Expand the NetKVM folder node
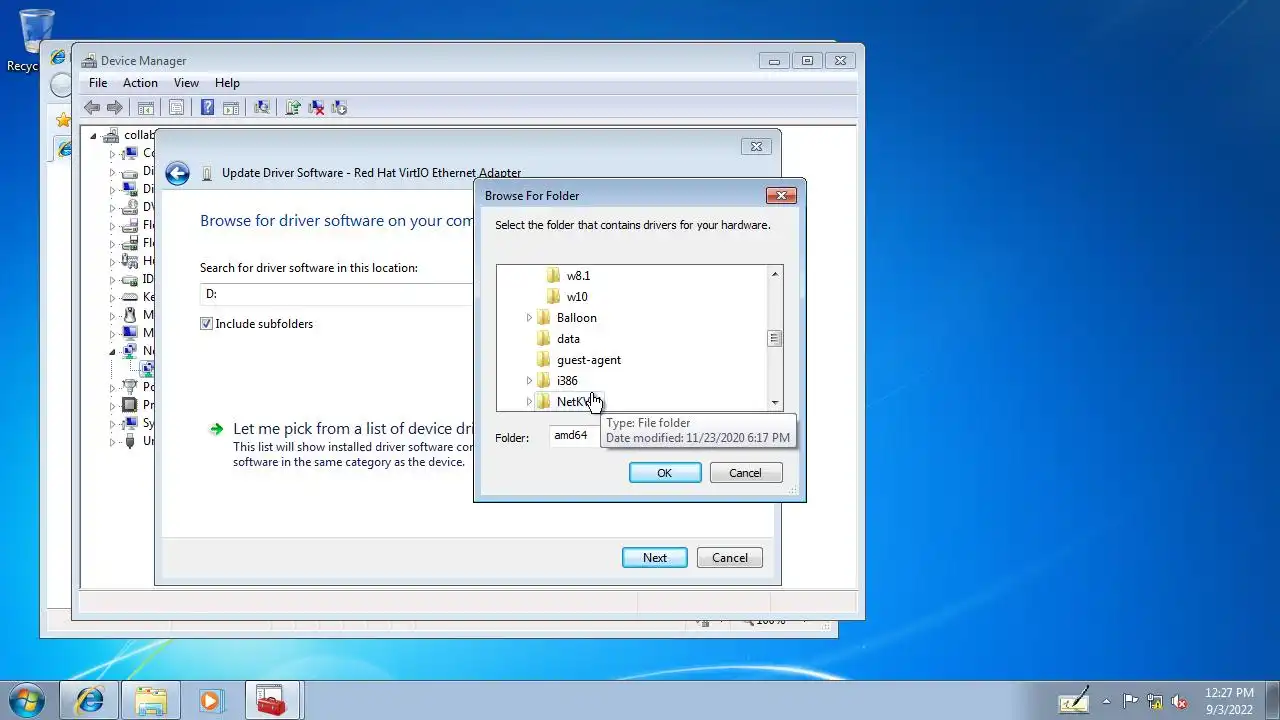Image resolution: width=1280 pixels, height=720 pixels. click(x=529, y=402)
